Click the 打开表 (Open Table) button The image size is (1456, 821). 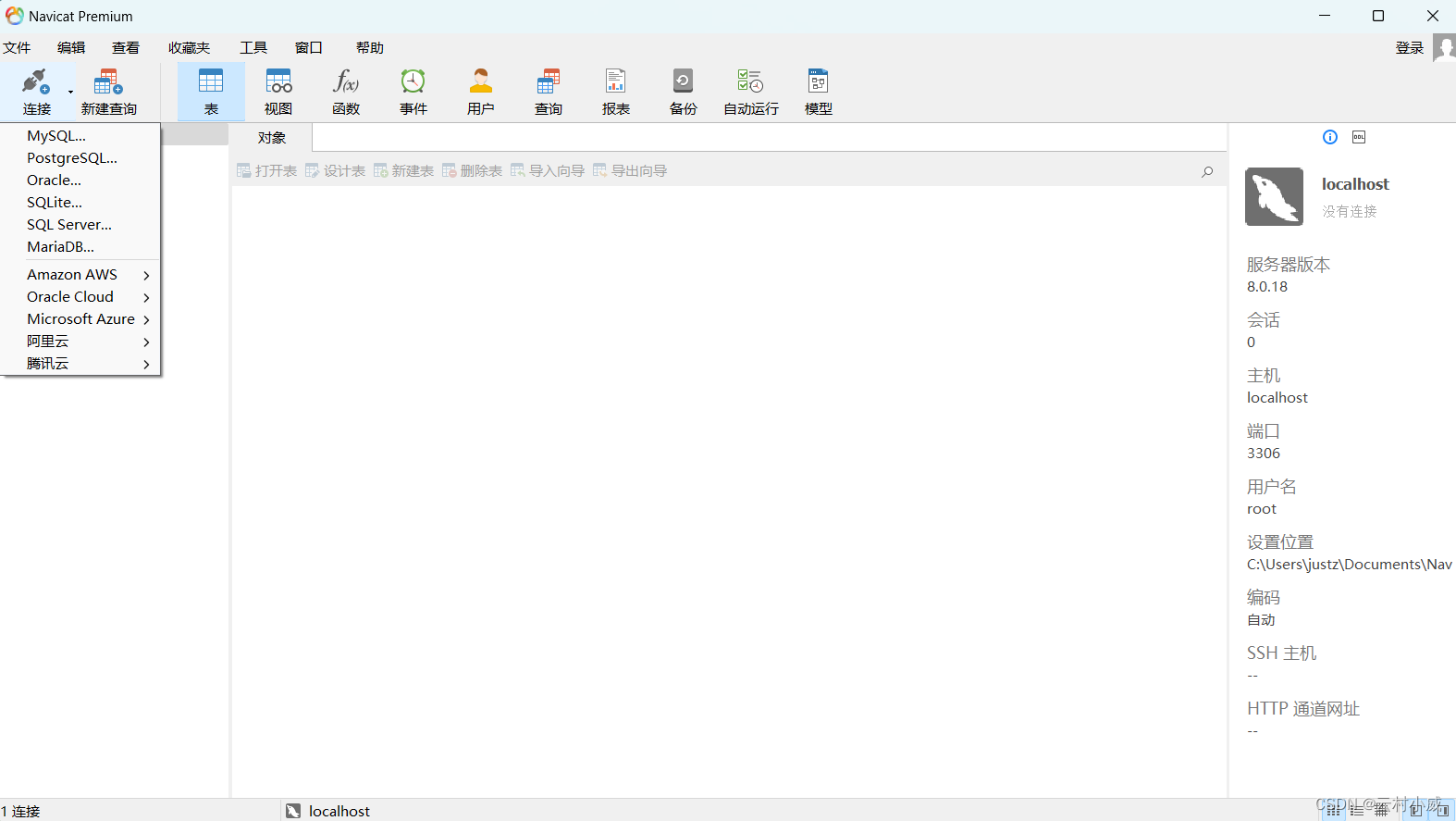(x=266, y=170)
